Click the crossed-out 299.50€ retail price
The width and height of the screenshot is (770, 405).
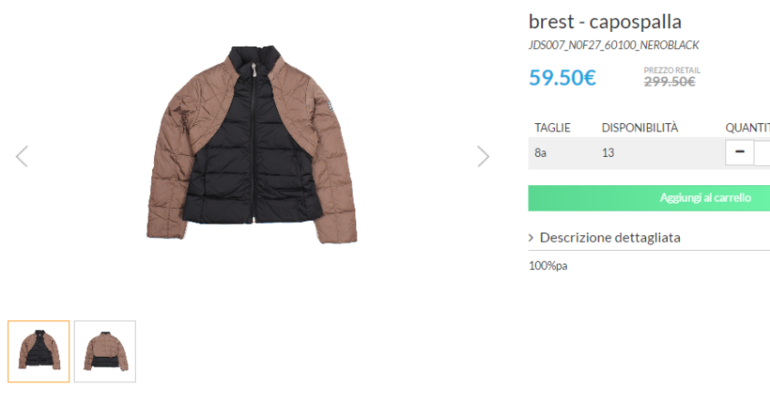pos(670,82)
